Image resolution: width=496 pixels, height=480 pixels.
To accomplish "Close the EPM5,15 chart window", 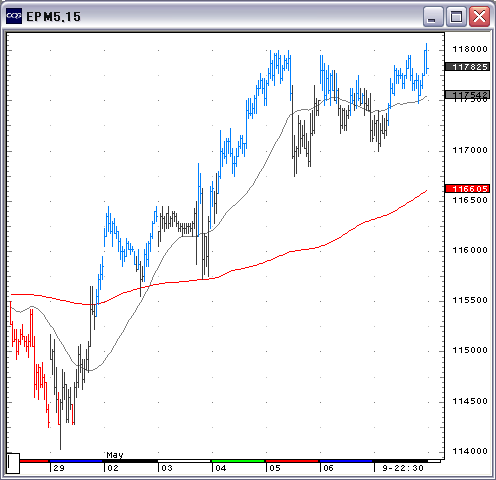I will [x=479, y=17].
